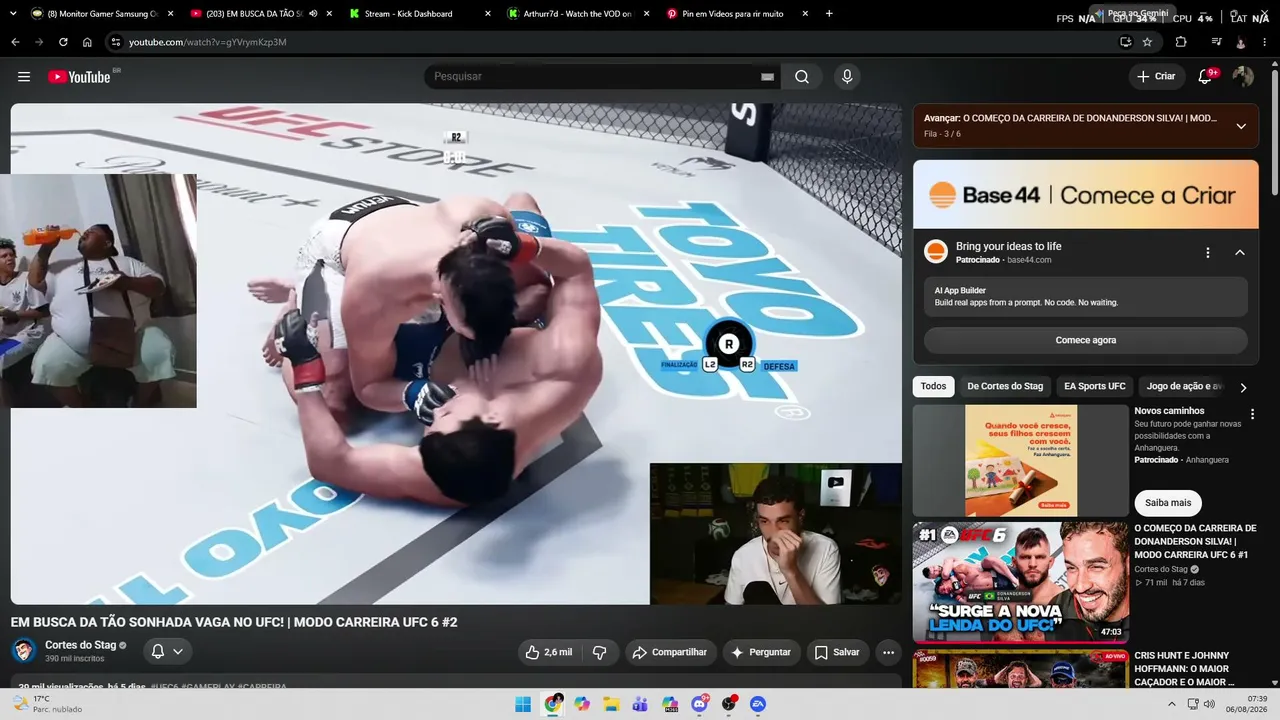This screenshot has height=720, width=1280.
Task: Click the video player to pause
Action: click(456, 354)
